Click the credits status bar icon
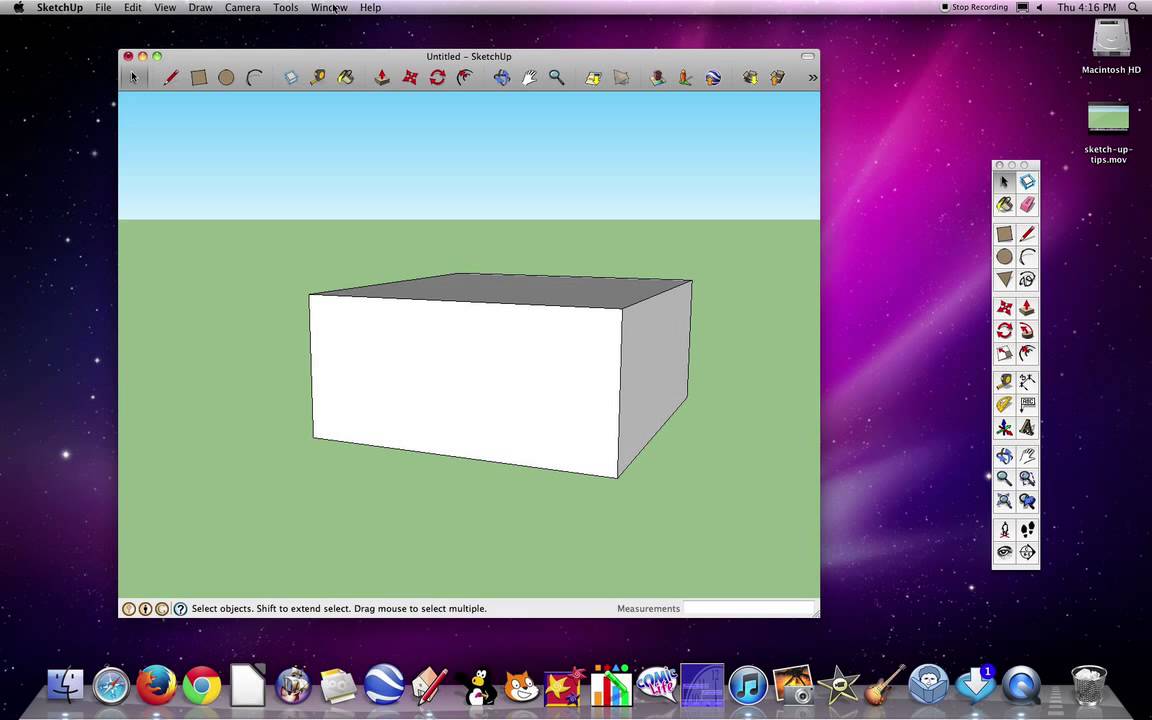Screen dimensions: 1152x720 [x=145, y=608]
